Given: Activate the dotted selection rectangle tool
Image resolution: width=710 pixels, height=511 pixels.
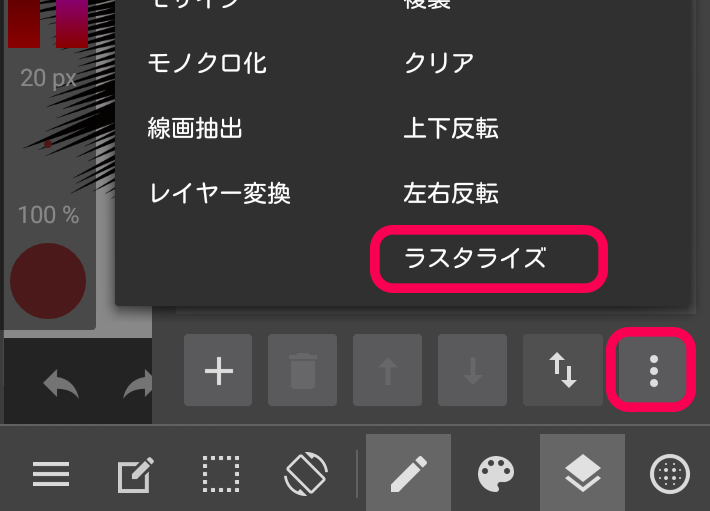Looking at the screenshot, I should [221, 474].
